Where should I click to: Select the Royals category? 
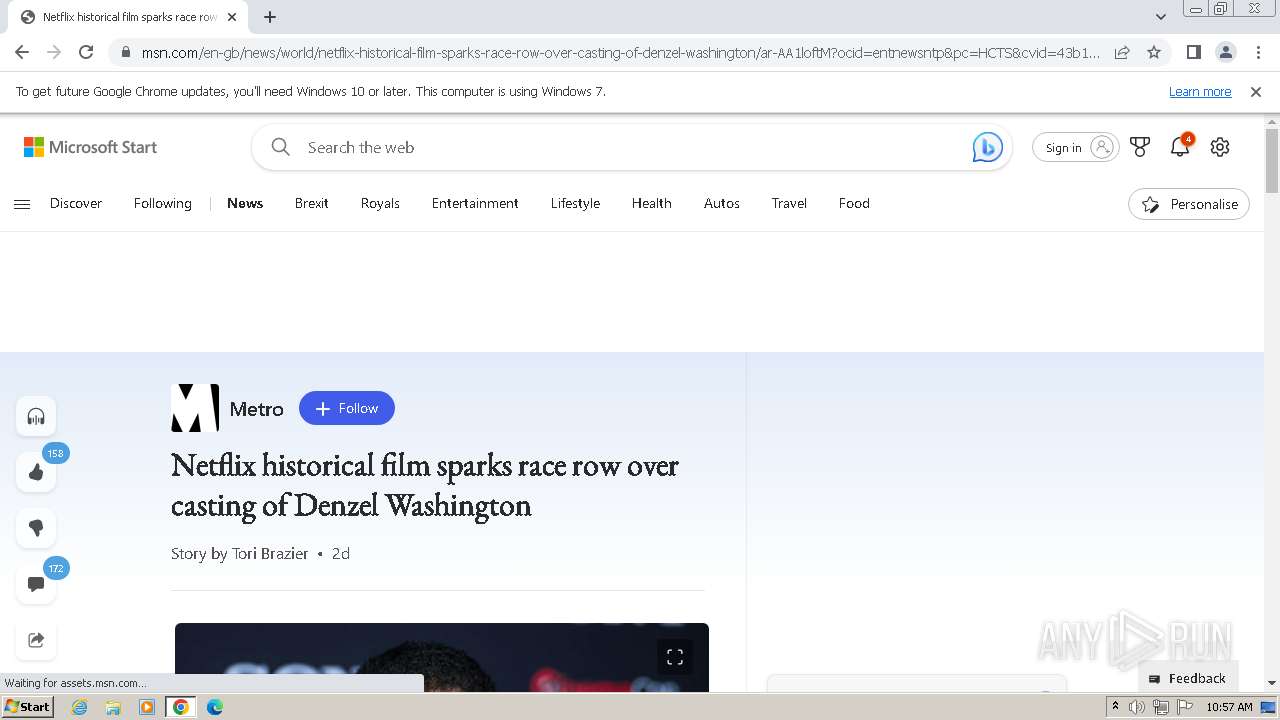pyautogui.click(x=380, y=203)
